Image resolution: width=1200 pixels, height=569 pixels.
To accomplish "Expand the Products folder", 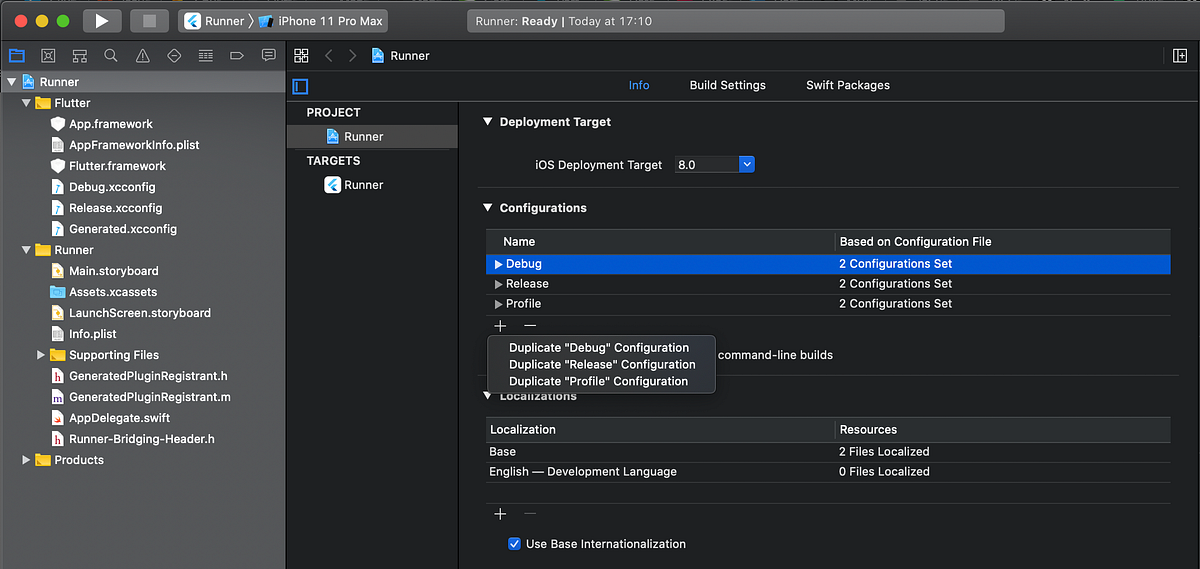I will (x=26, y=460).
